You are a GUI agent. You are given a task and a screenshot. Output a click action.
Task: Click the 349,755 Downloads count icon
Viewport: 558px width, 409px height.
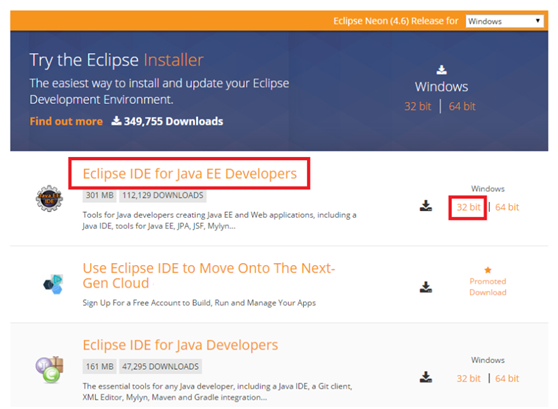click(x=116, y=121)
